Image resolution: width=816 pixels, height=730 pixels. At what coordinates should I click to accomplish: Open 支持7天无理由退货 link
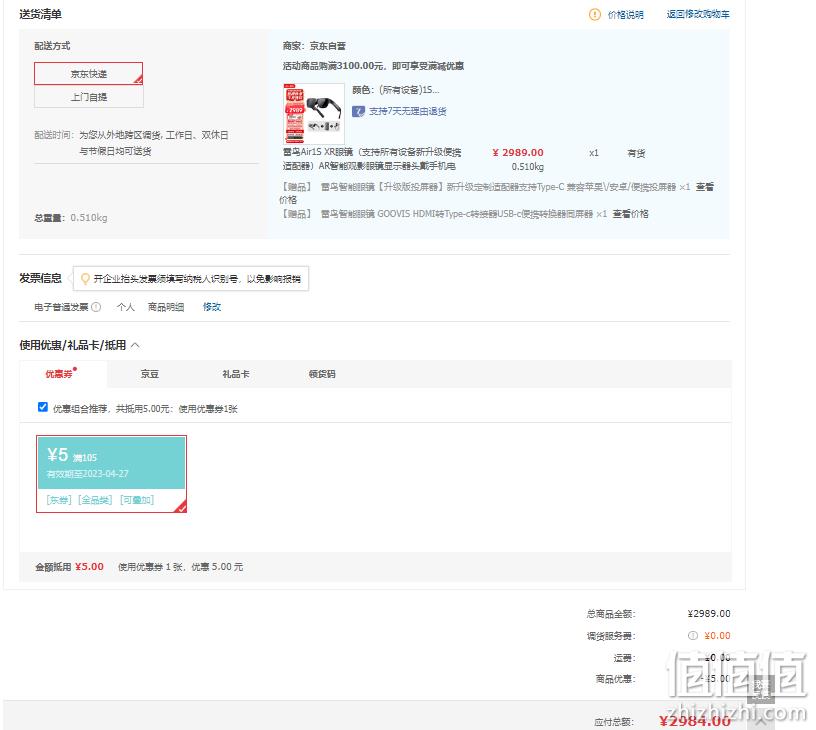pyautogui.click(x=407, y=111)
